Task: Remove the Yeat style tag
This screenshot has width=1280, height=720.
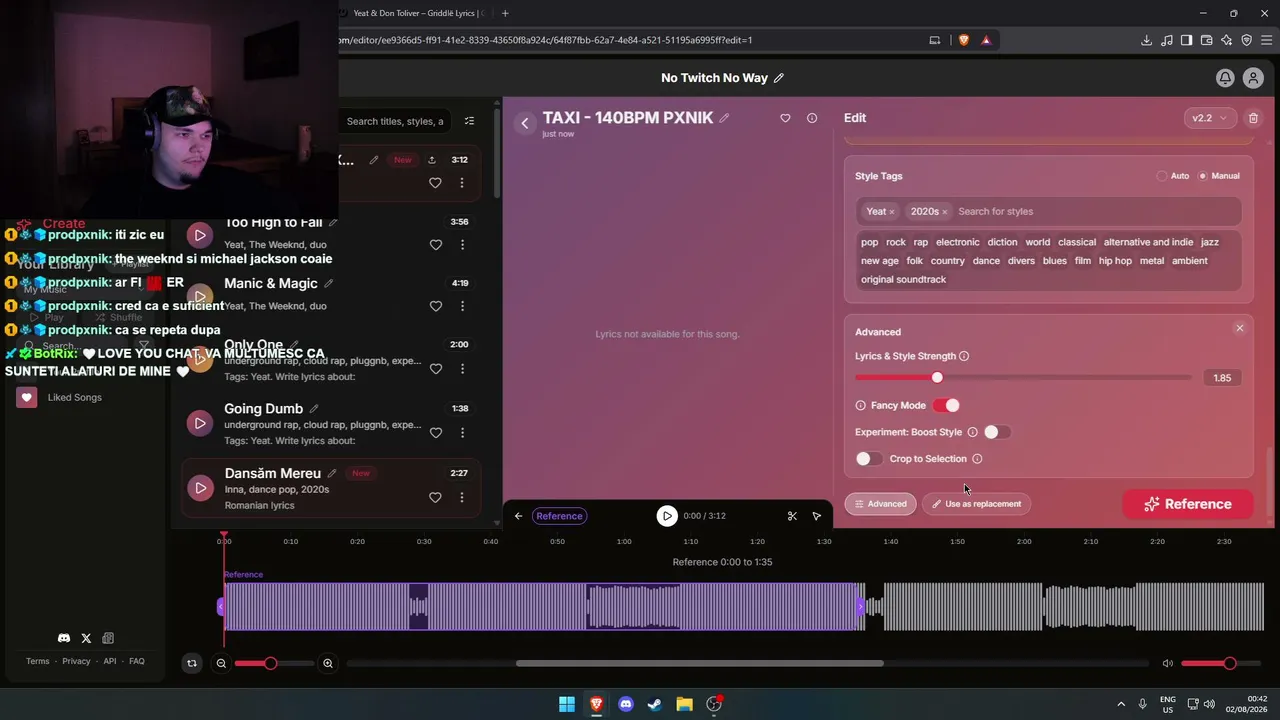Action: pos(891,212)
